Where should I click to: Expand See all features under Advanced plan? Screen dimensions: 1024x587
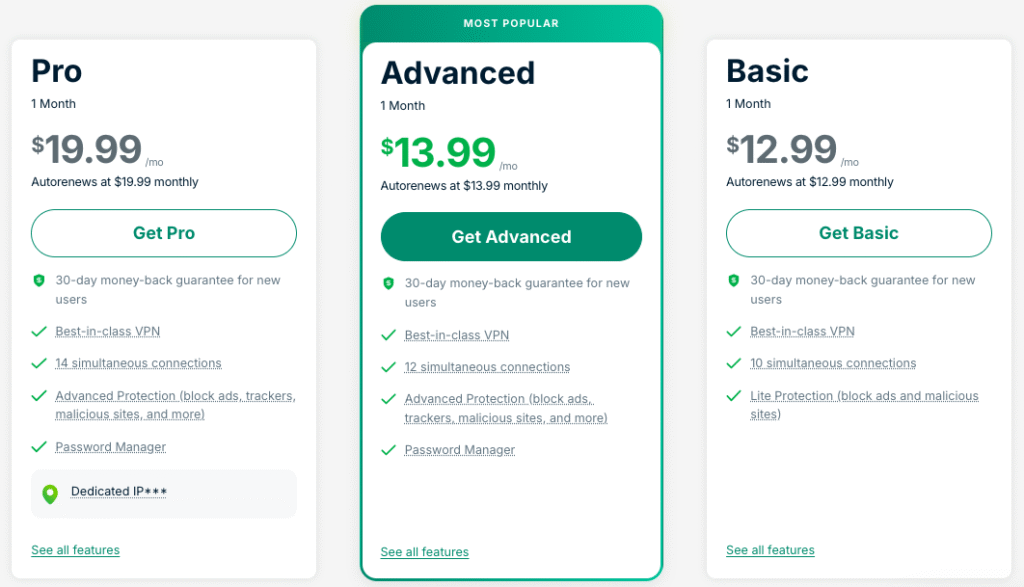click(x=424, y=551)
